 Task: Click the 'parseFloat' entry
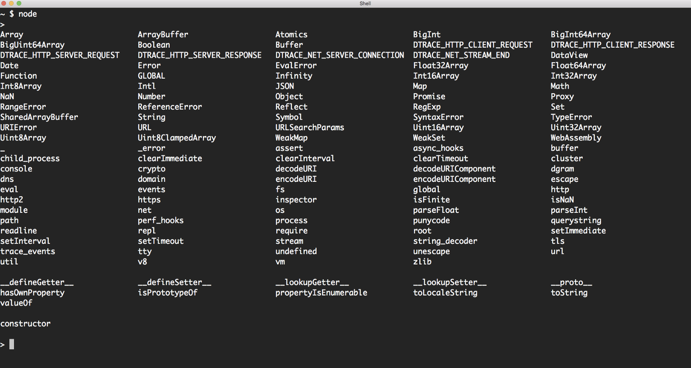tap(436, 210)
